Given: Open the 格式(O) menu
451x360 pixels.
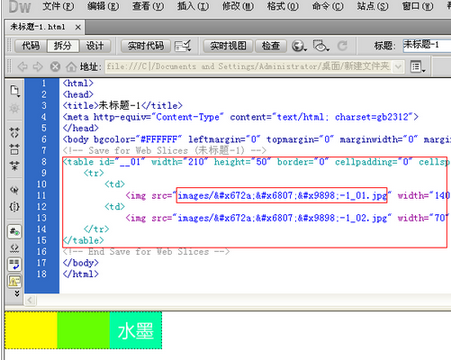Looking at the screenshot, I should pos(283,6).
